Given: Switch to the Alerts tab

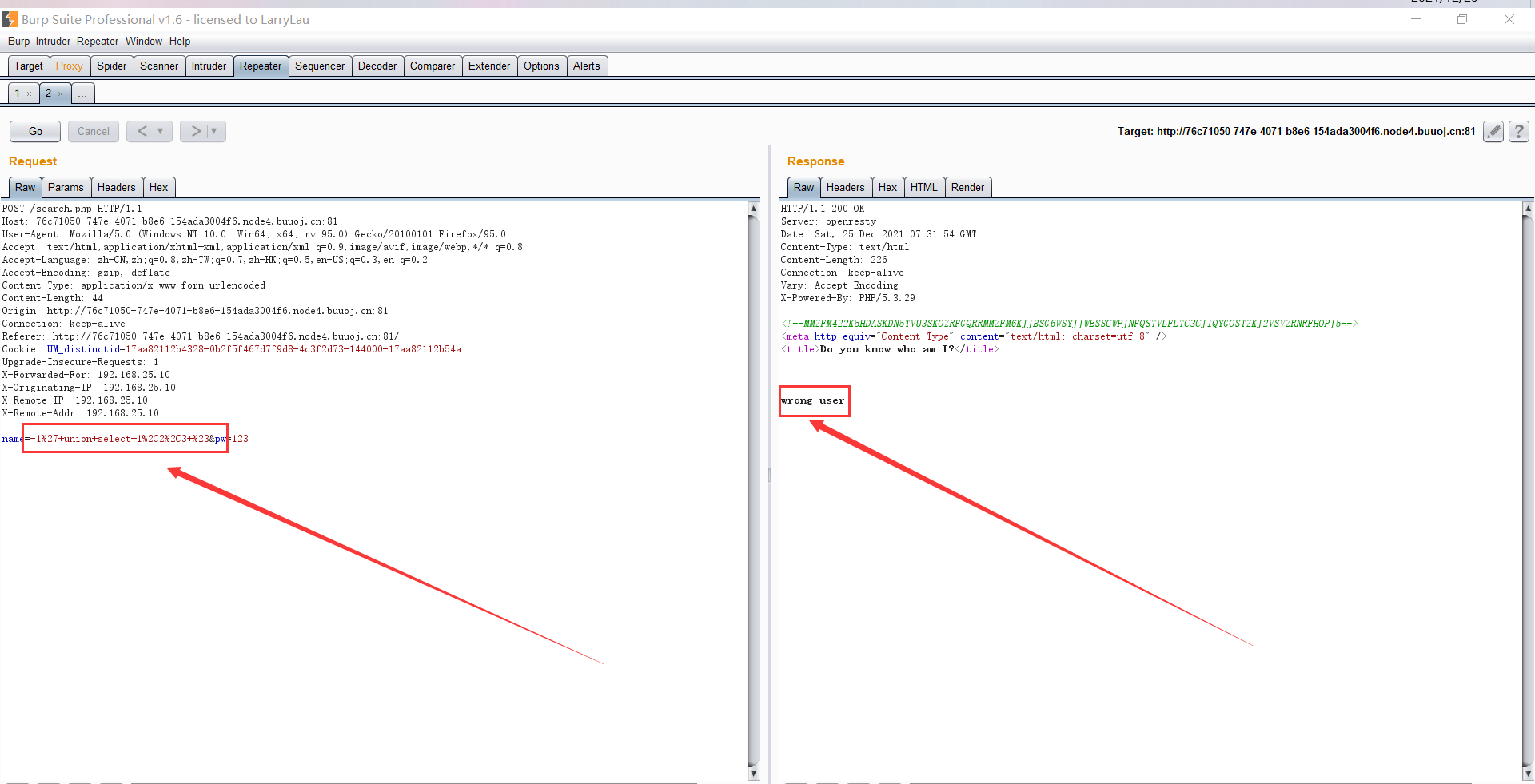Looking at the screenshot, I should pos(587,66).
